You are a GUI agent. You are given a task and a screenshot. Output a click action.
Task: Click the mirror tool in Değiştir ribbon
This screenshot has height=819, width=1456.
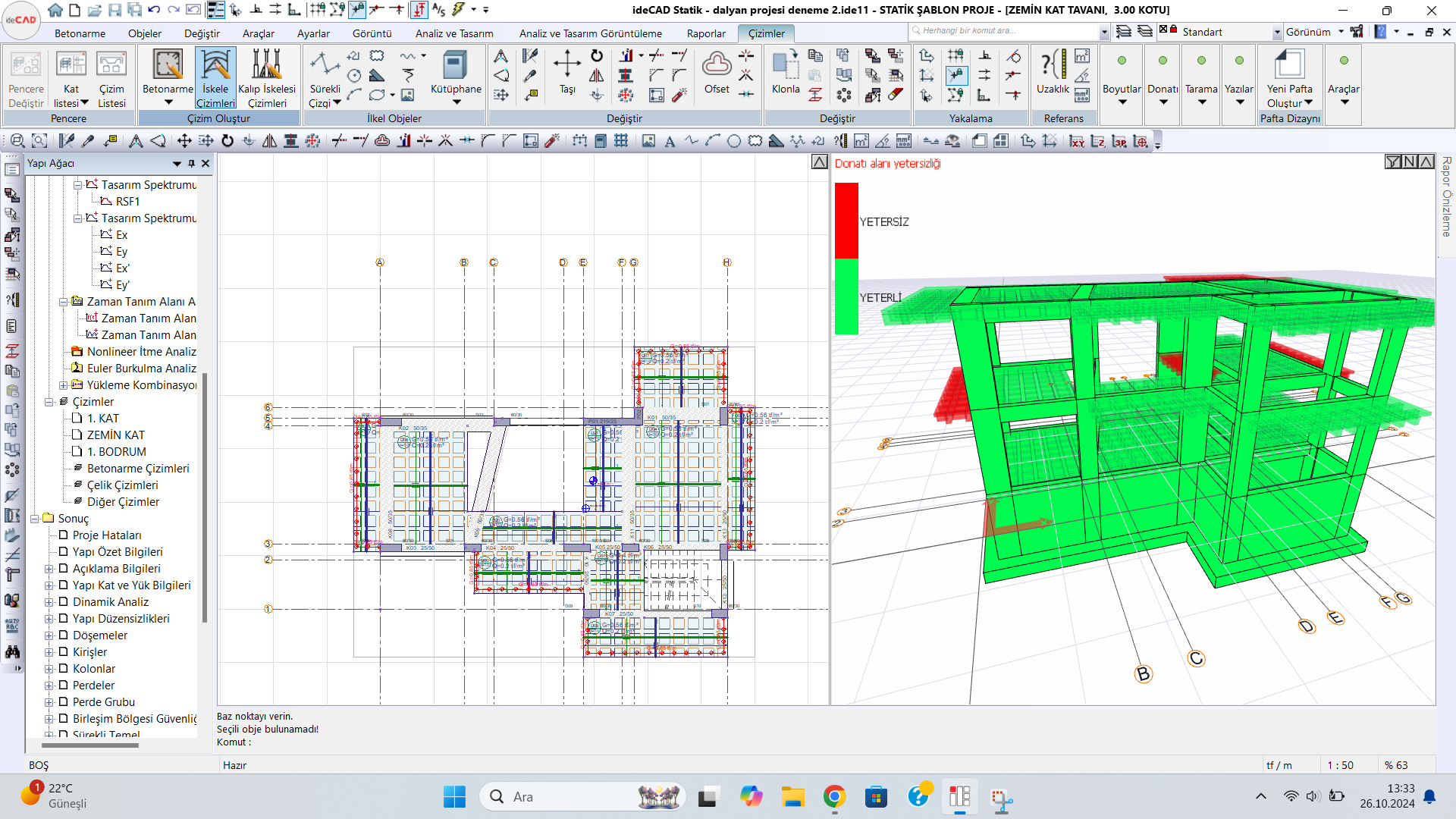[x=597, y=75]
